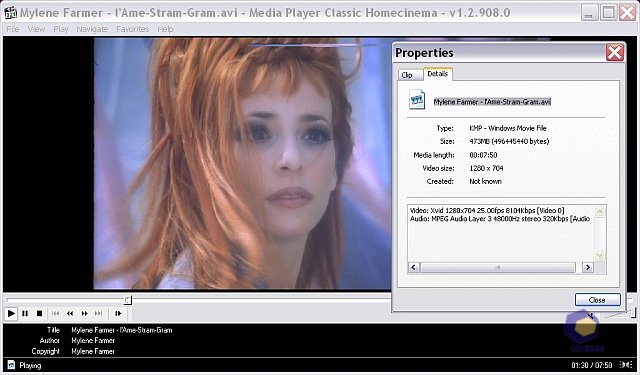This screenshot has width=640, height=375.
Task: Pause the video playback
Action: click(x=25, y=313)
